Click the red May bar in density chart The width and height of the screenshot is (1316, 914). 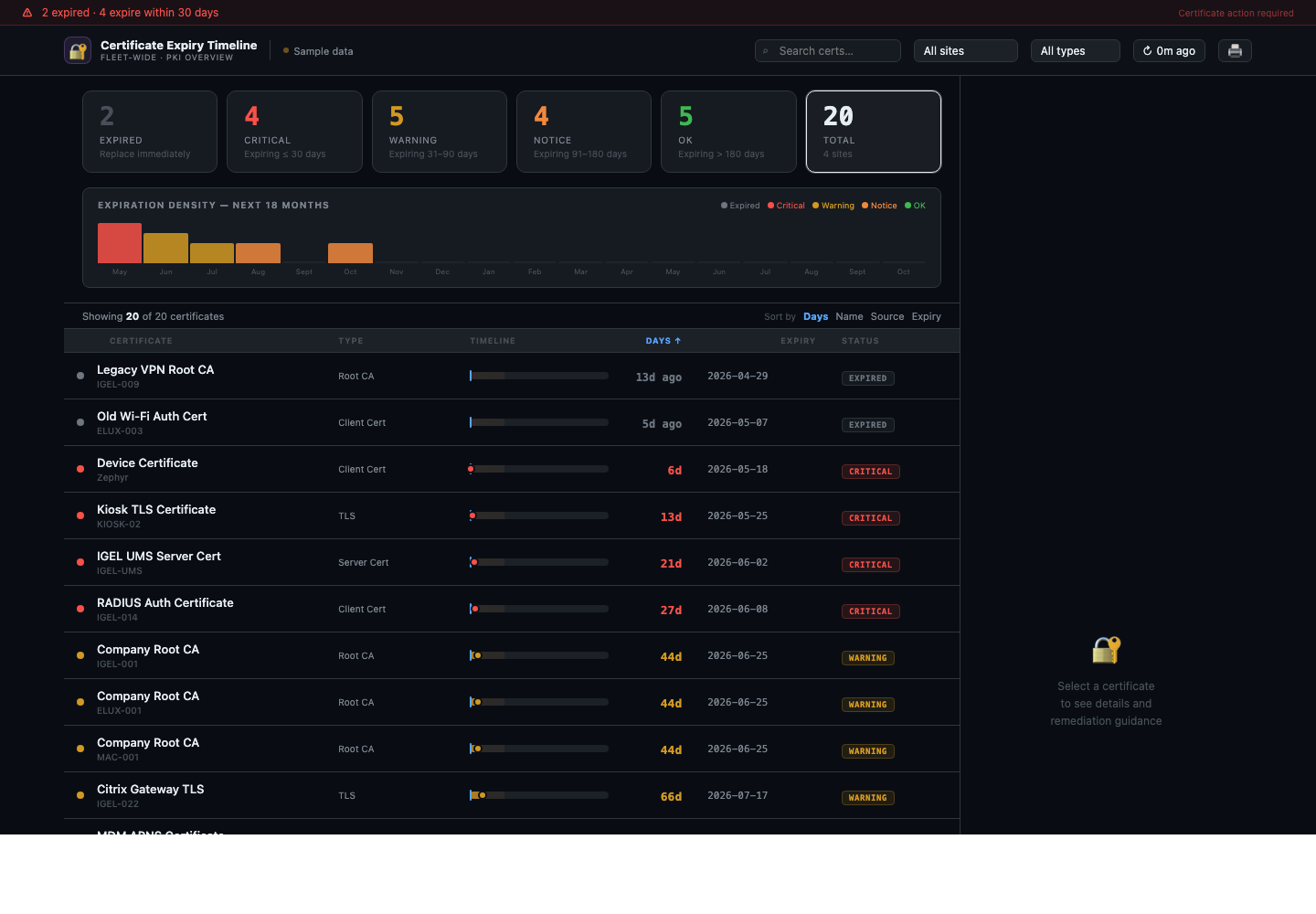point(120,243)
